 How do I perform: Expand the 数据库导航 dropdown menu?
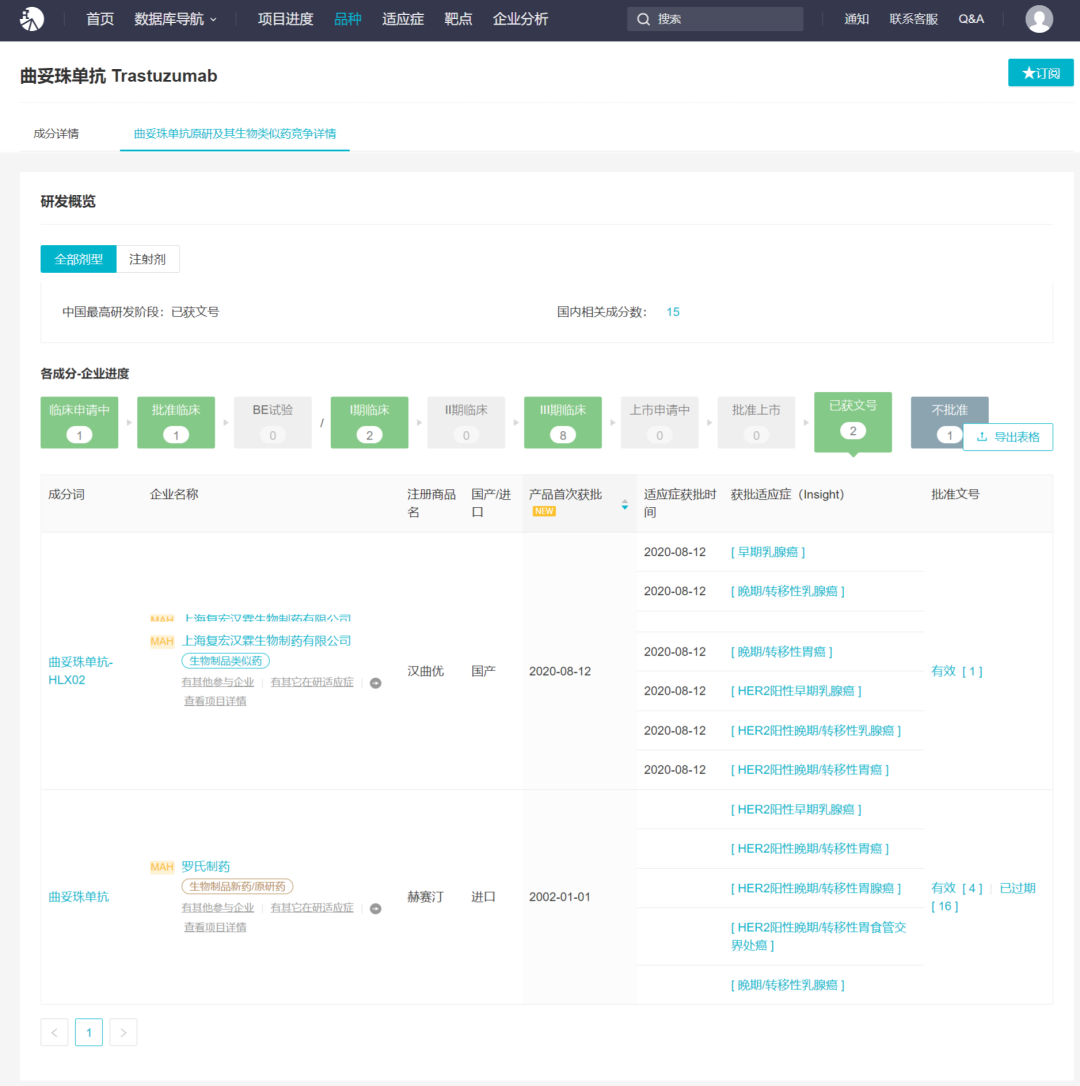tap(175, 19)
